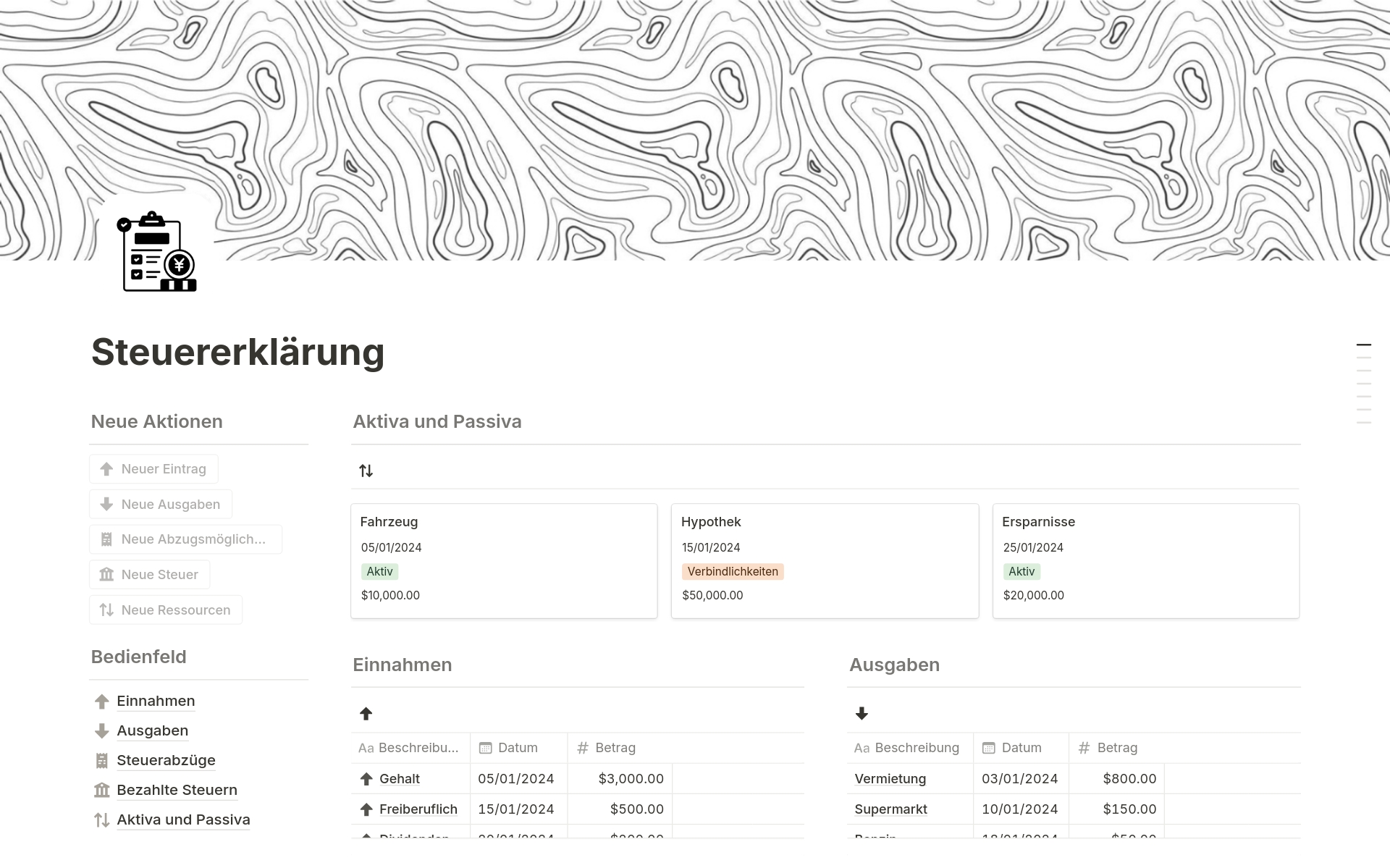Image resolution: width=1390 pixels, height=868 pixels.
Task: Click the up arrow icon beside Freiberuflich
Action: (x=366, y=809)
